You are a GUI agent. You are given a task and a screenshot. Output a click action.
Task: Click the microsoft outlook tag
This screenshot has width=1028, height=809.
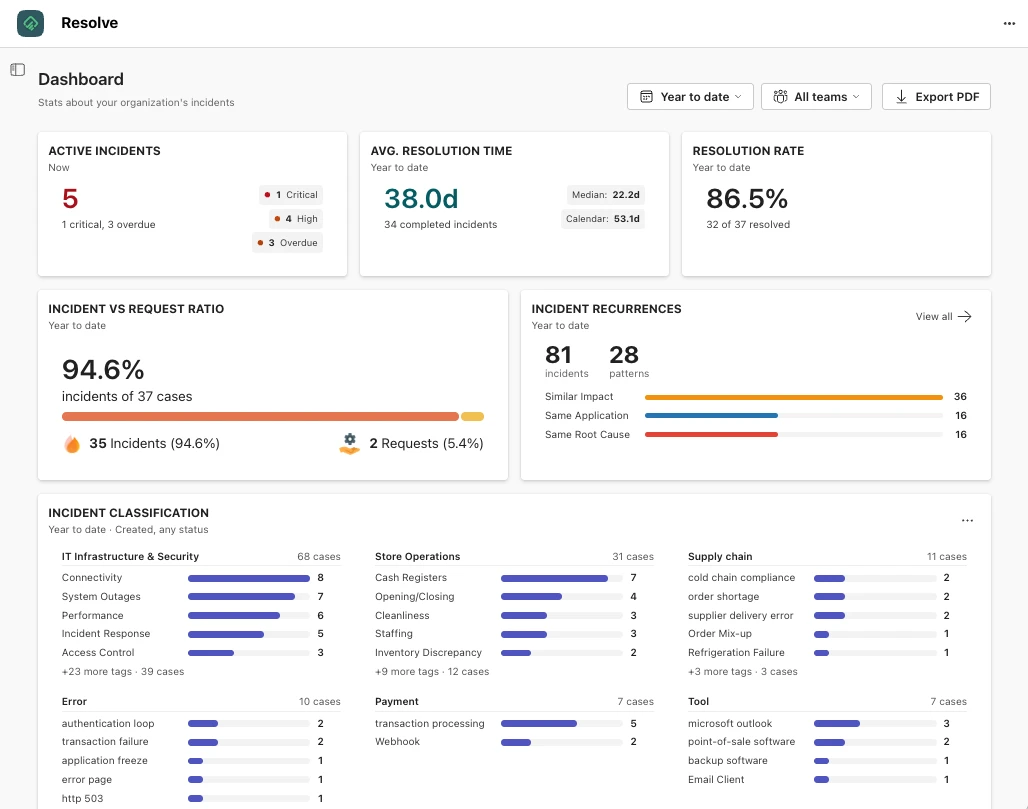(730, 724)
